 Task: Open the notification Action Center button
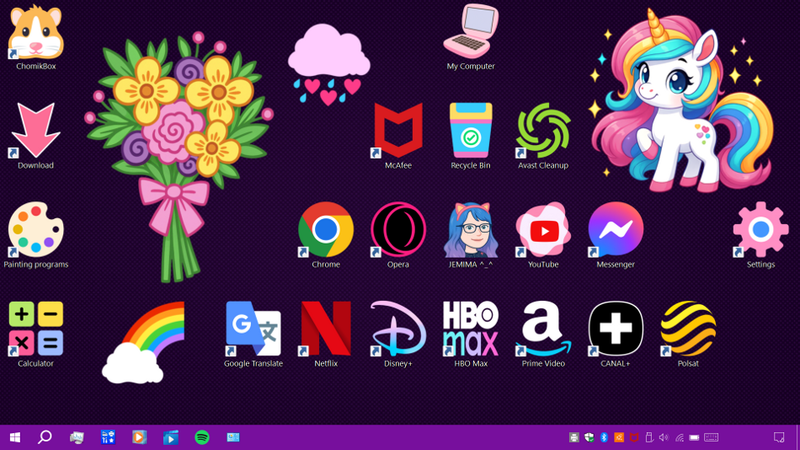pos(779,437)
